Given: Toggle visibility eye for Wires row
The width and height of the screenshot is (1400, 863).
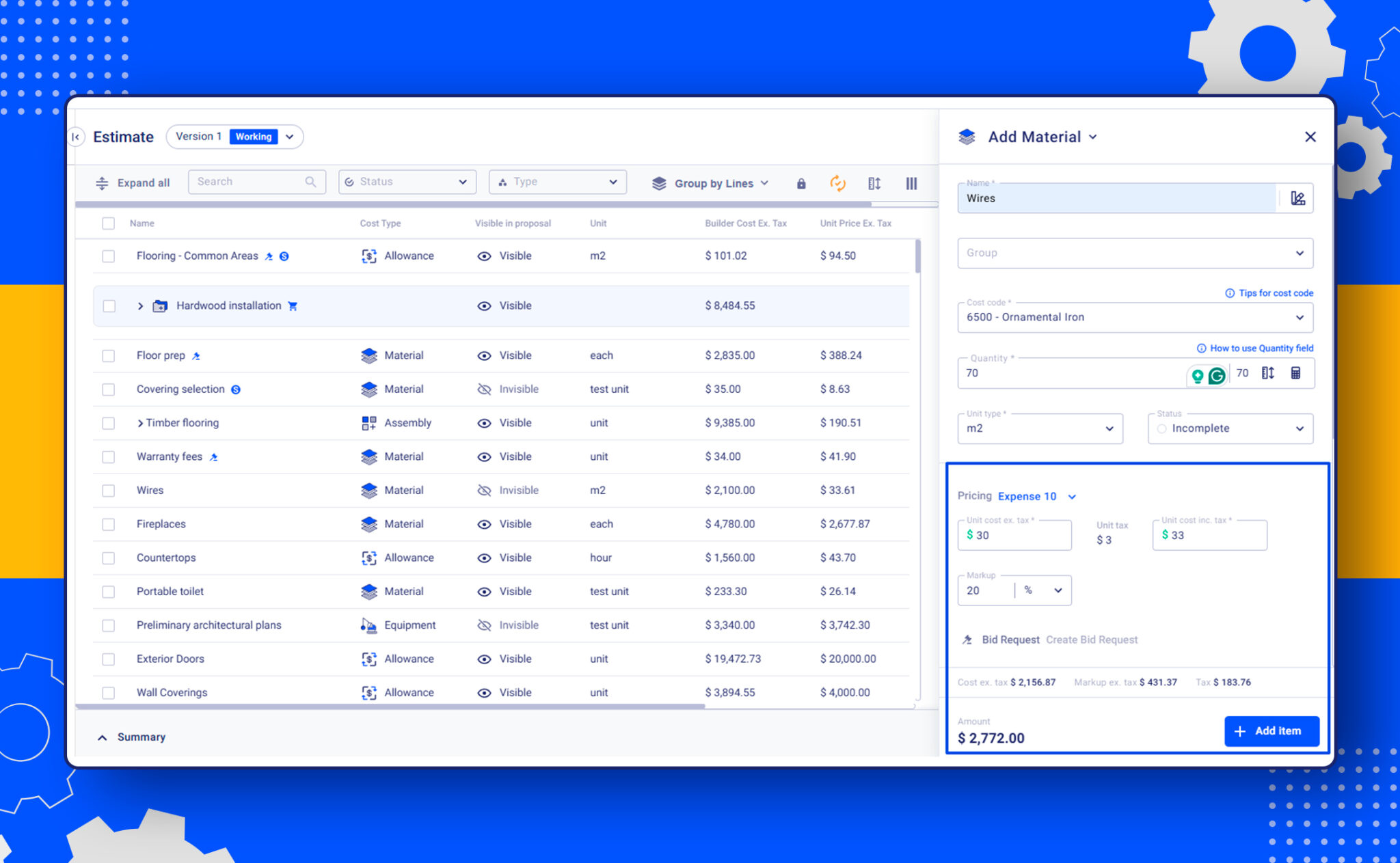Looking at the screenshot, I should point(484,491).
